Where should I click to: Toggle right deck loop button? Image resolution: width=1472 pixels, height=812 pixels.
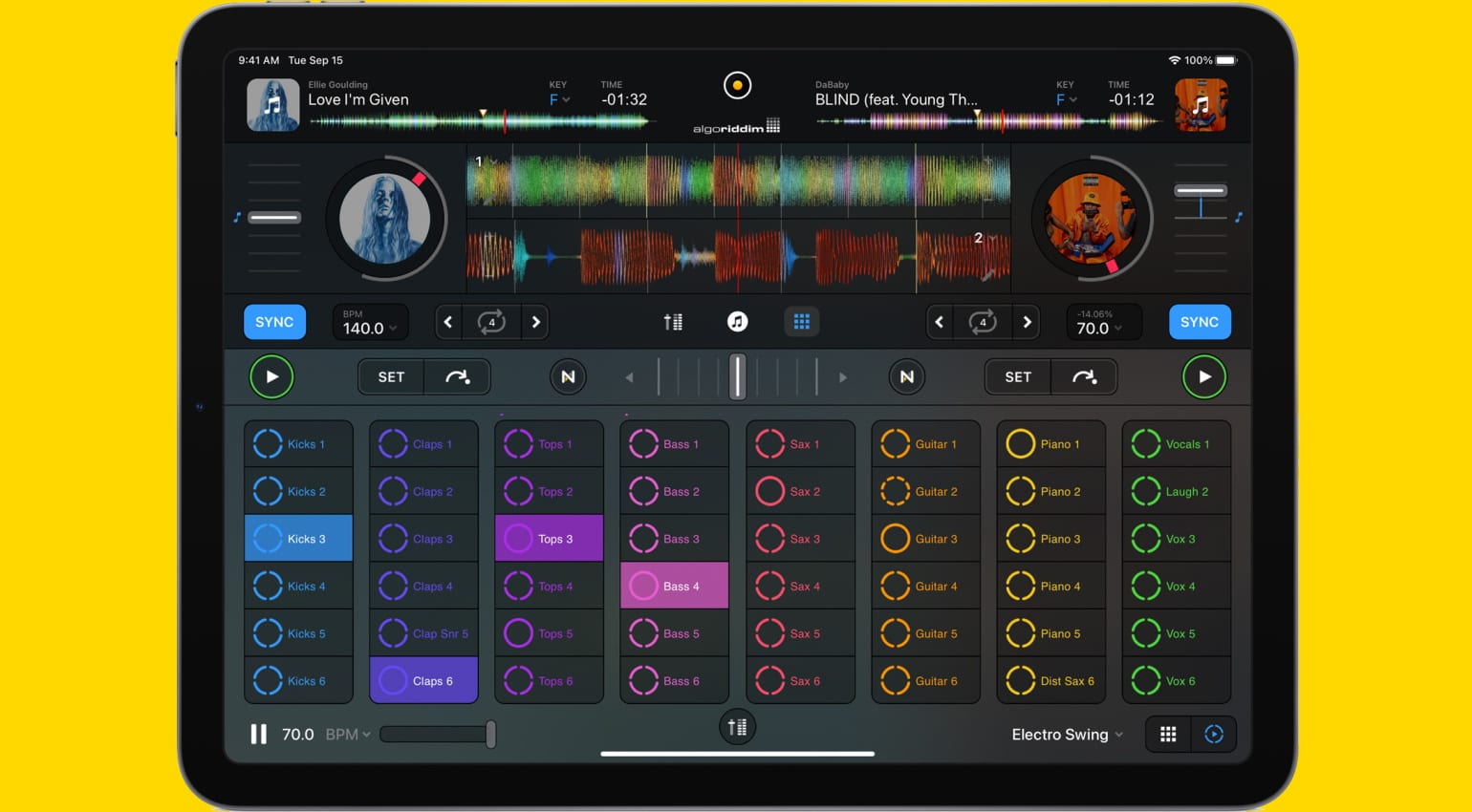point(983,322)
